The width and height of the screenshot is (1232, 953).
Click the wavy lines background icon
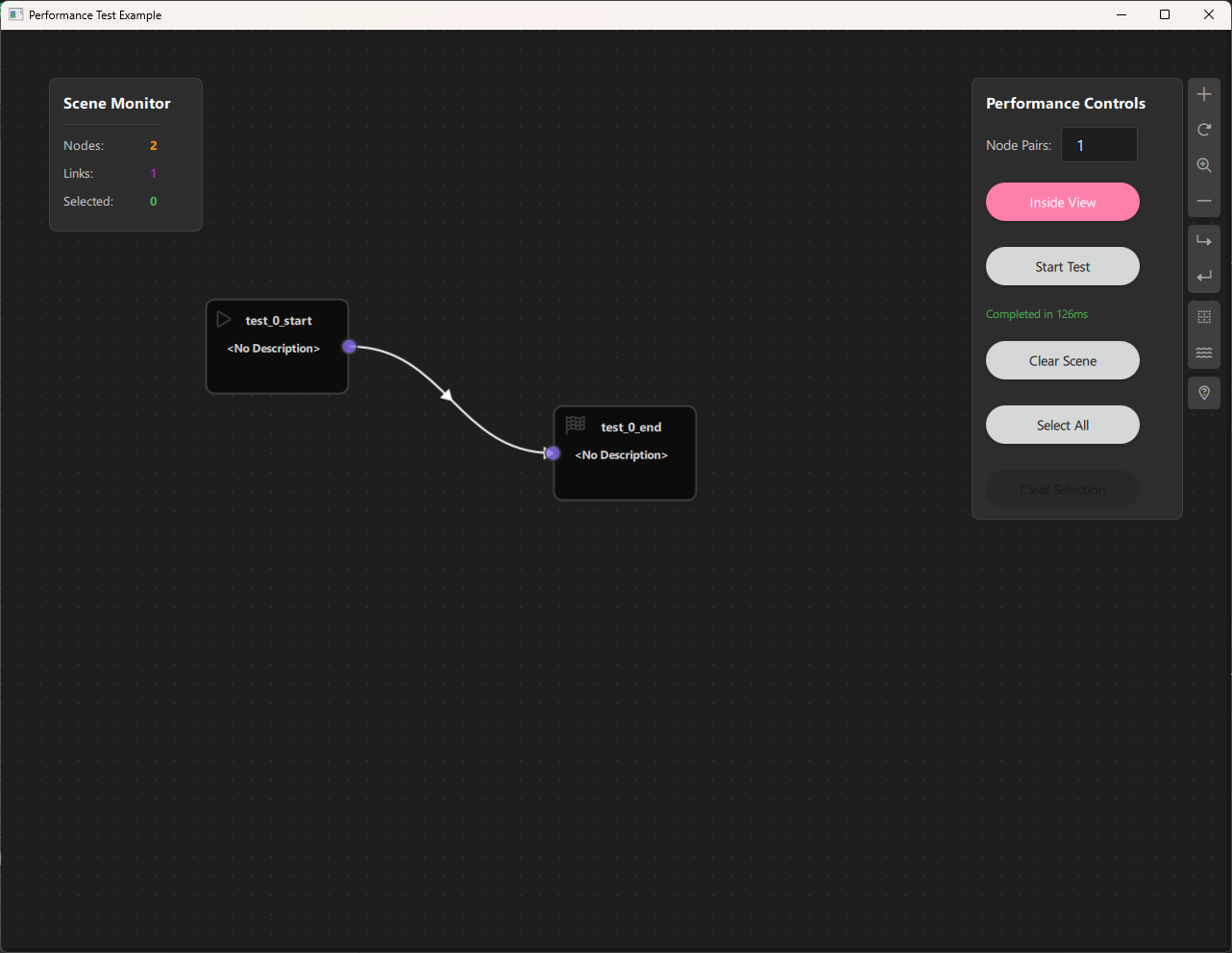point(1203,352)
